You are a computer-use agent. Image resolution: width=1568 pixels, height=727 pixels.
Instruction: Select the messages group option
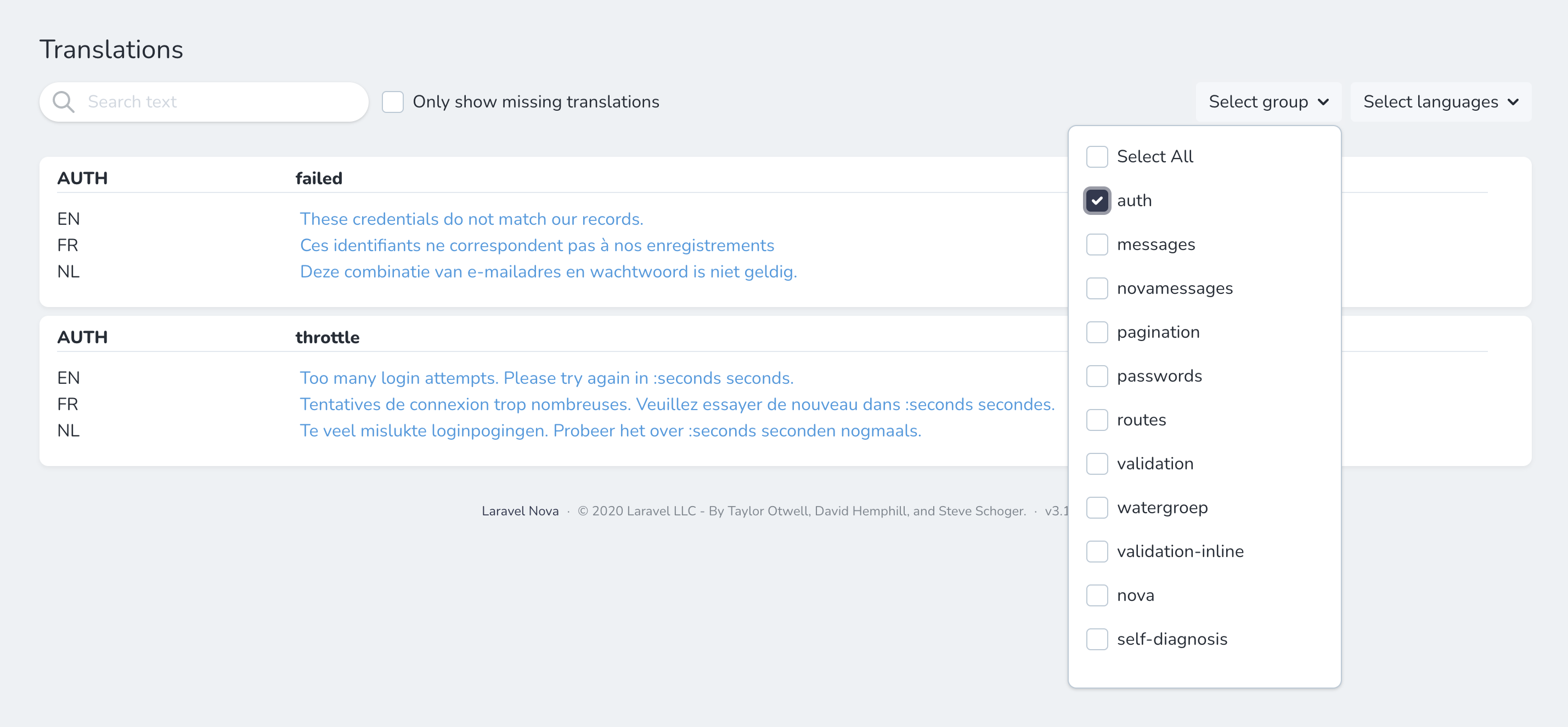tap(1097, 244)
